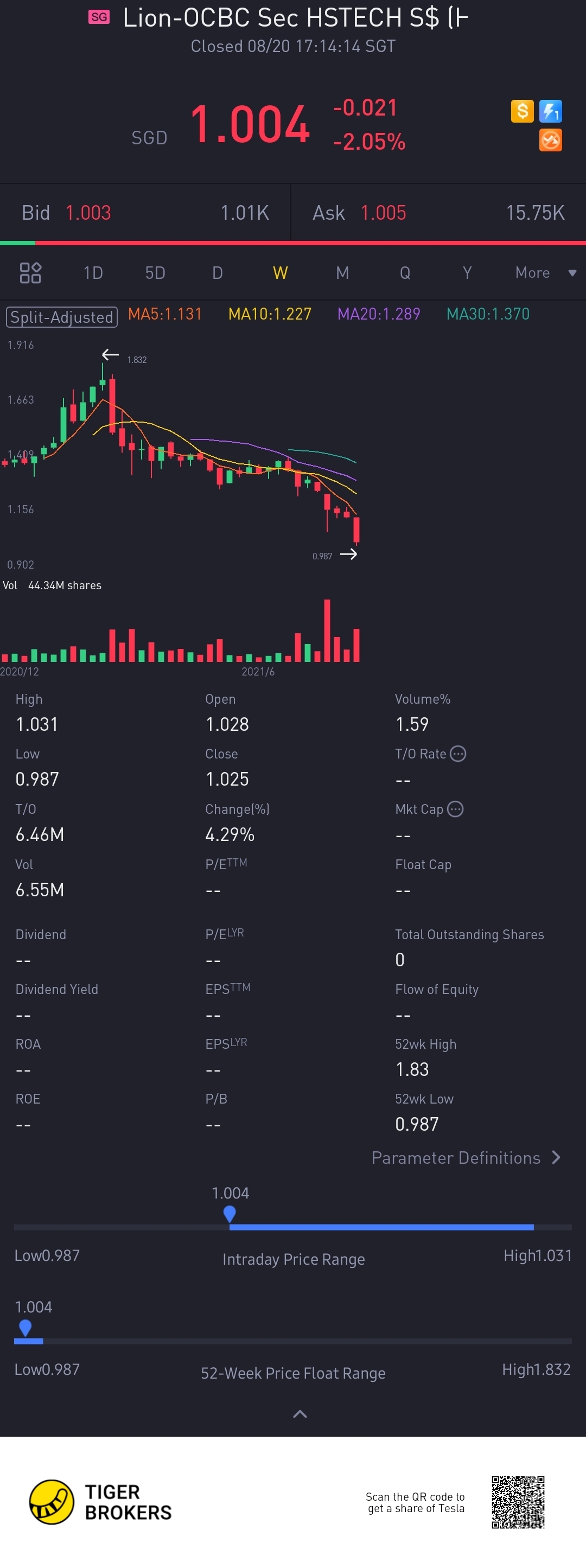Screen dimensions: 586x1568
Task: Tap the Ask price 1.005
Action: pyautogui.click(x=384, y=213)
